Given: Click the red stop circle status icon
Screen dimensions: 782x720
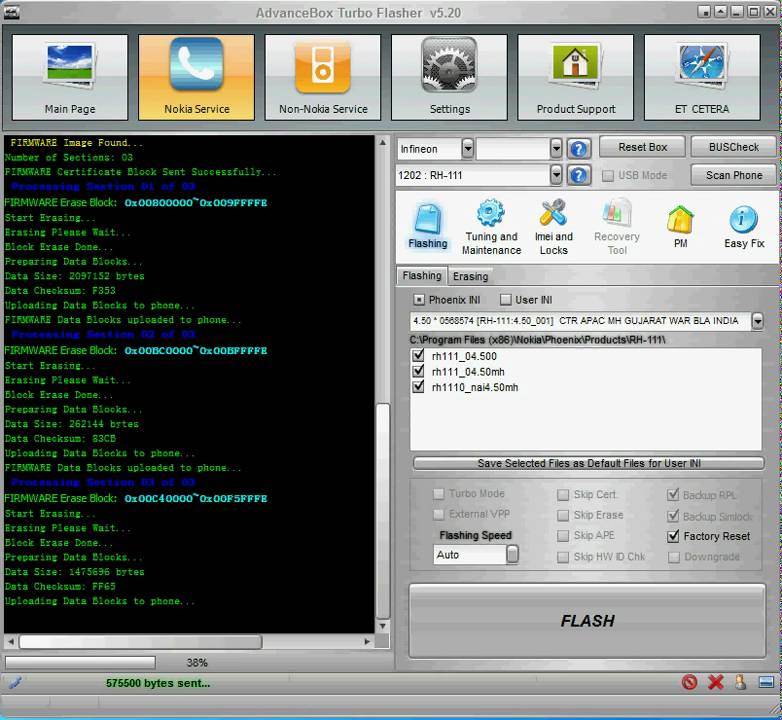Looking at the screenshot, I should pos(689,682).
